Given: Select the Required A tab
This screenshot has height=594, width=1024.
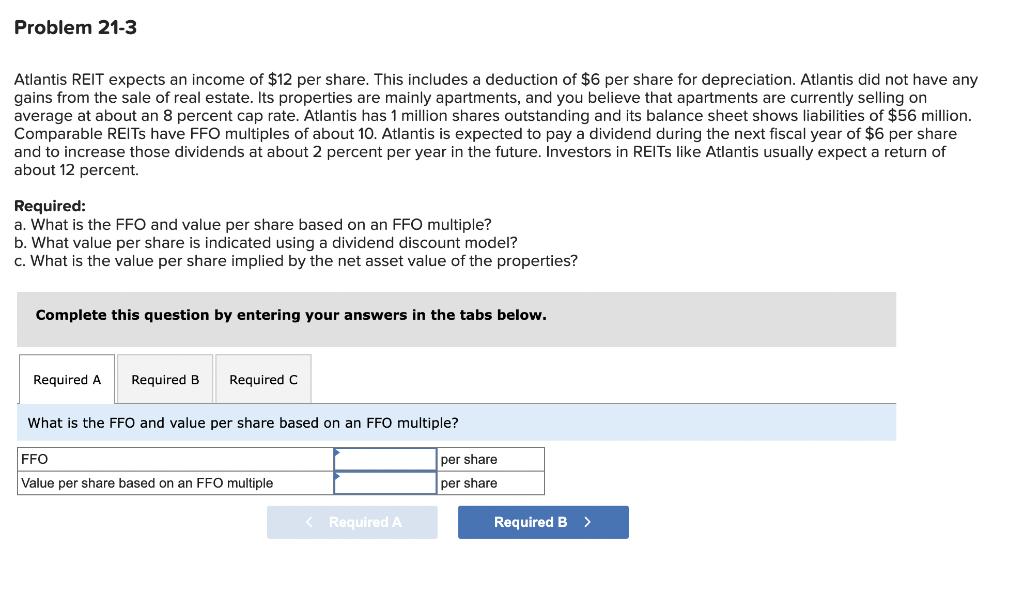Looking at the screenshot, I should (66, 379).
